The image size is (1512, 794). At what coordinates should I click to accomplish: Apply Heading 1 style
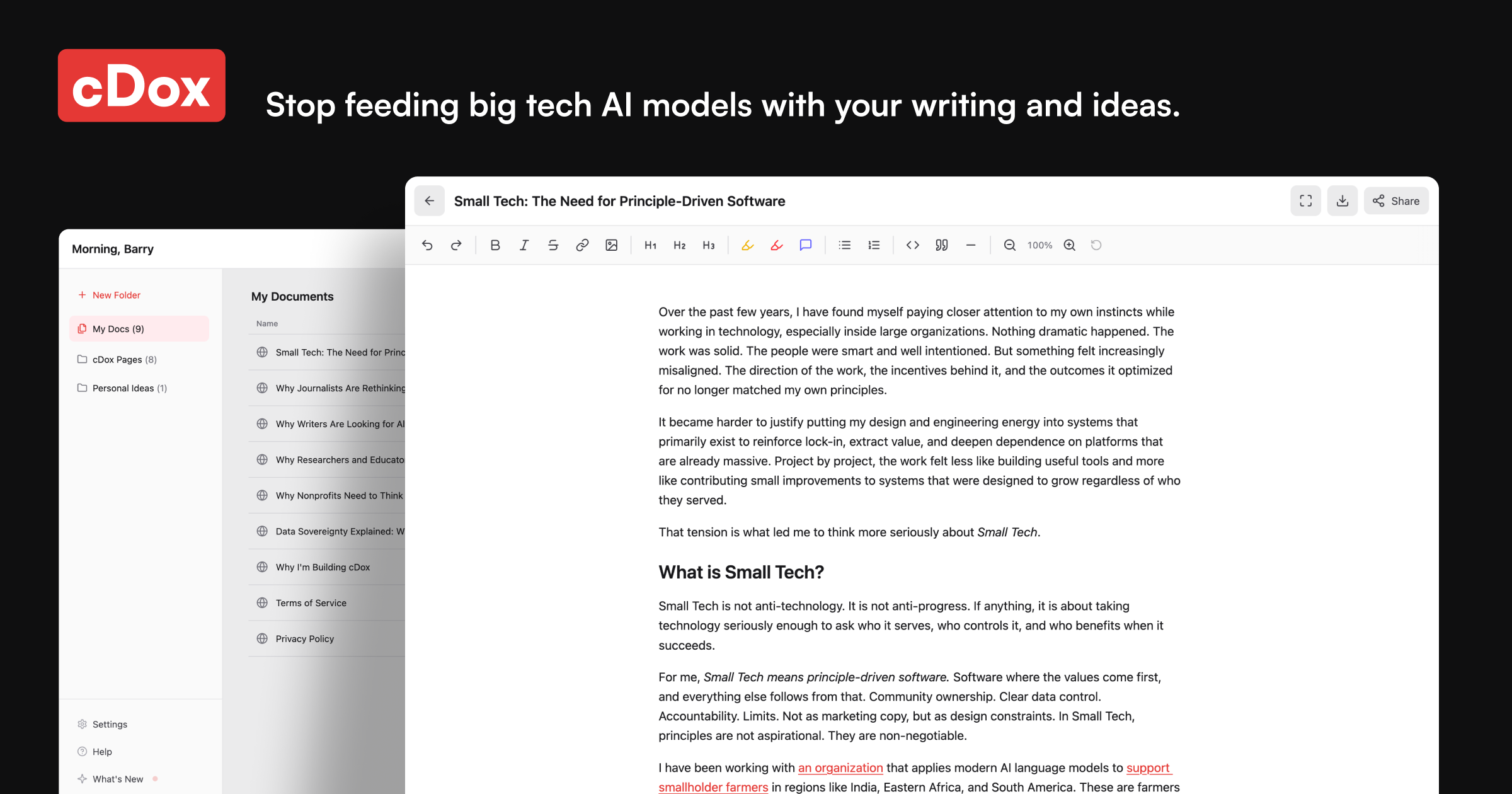point(650,245)
